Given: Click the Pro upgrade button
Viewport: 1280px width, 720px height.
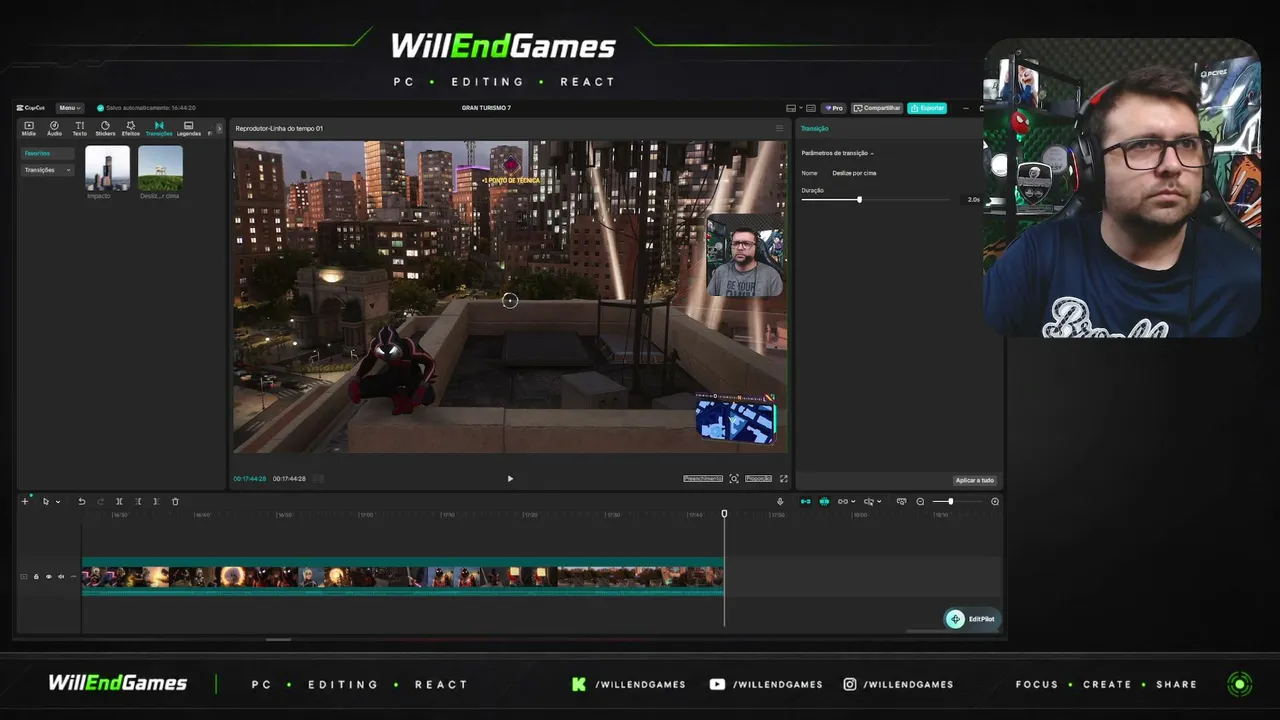Looking at the screenshot, I should (834, 108).
